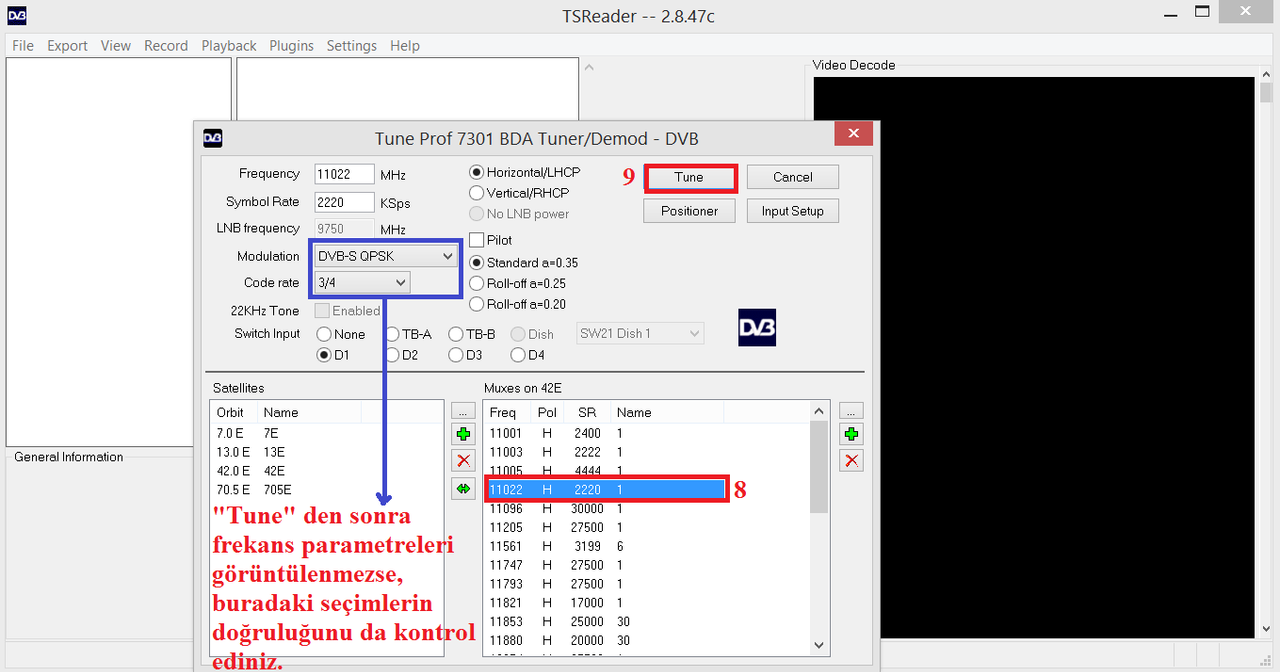Click the TSReader DVB icon in main title bar

pyautogui.click(x=17, y=15)
